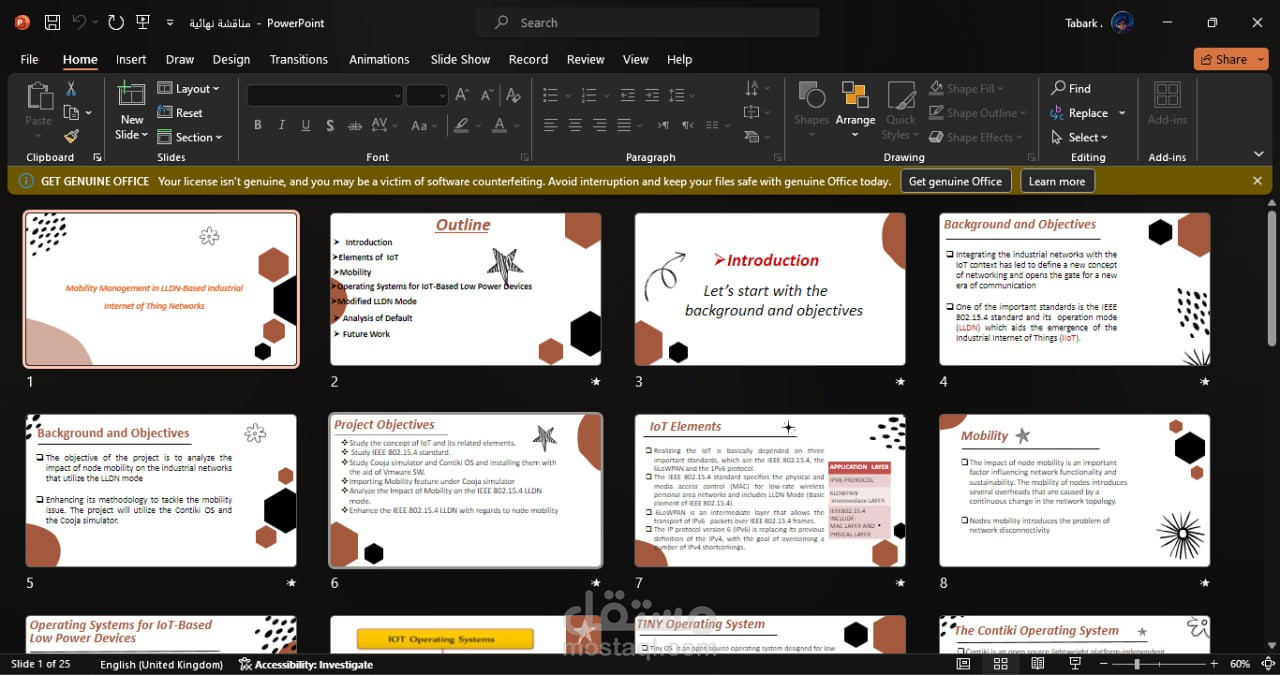
Task: Click the line spacing icon
Action: coord(677,95)
